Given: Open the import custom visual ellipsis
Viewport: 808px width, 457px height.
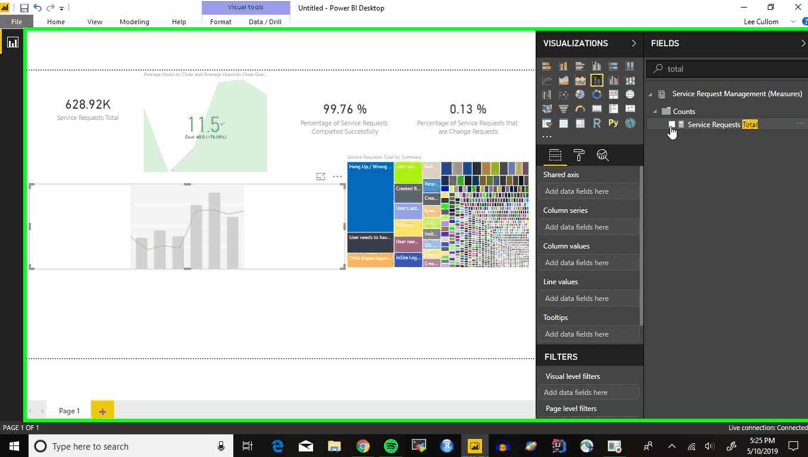Looking at the screenshot, I should (x=547, y=137).
